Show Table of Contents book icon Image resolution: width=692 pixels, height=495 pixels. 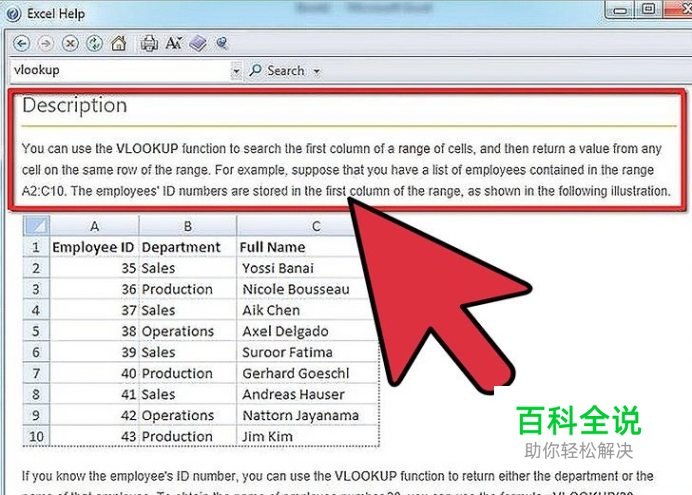point(198,43)
